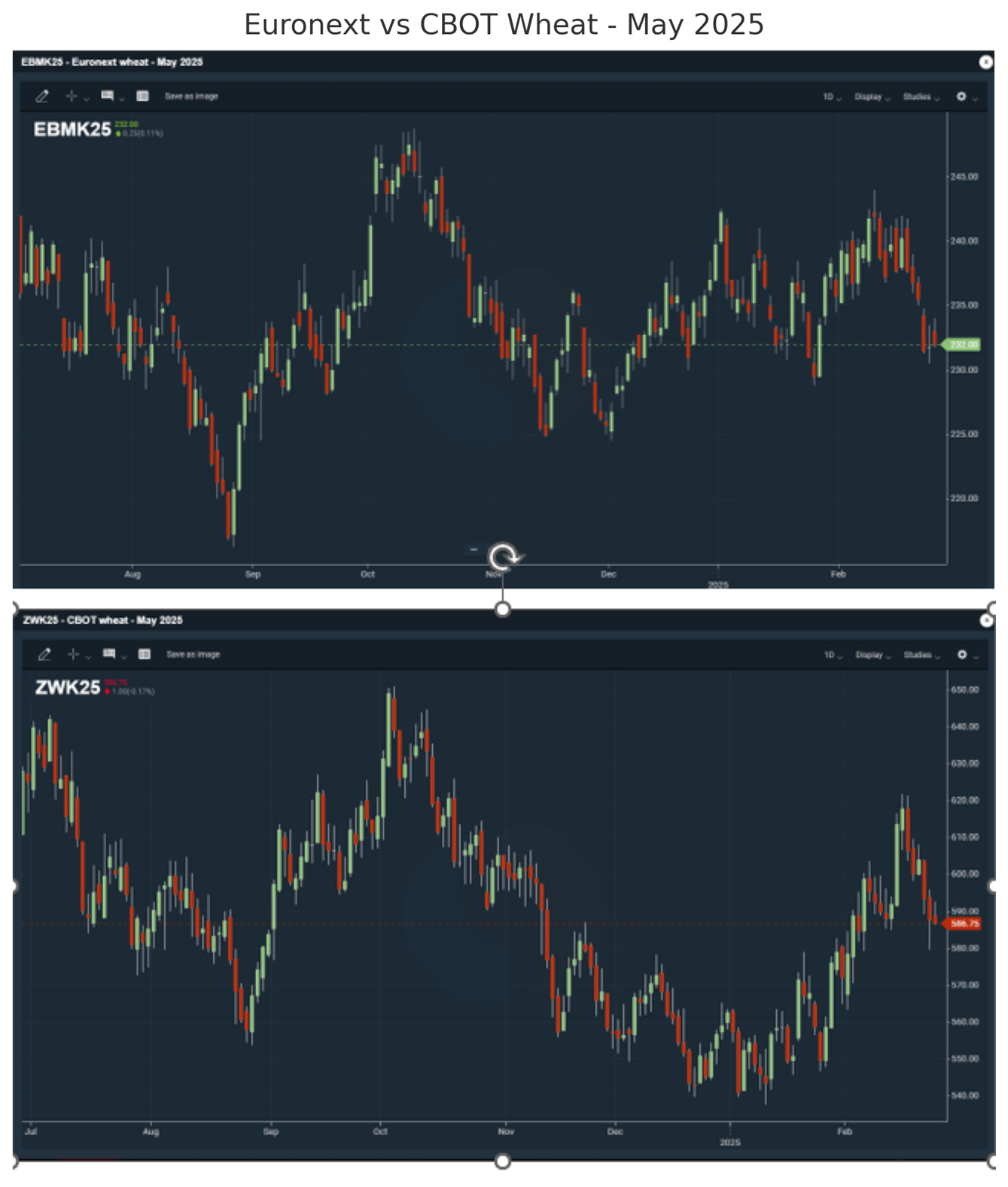Click the Feb label on ZWK25 time axis
The width and height of the screenshot is (1008, 1187).
point(845,1131)
